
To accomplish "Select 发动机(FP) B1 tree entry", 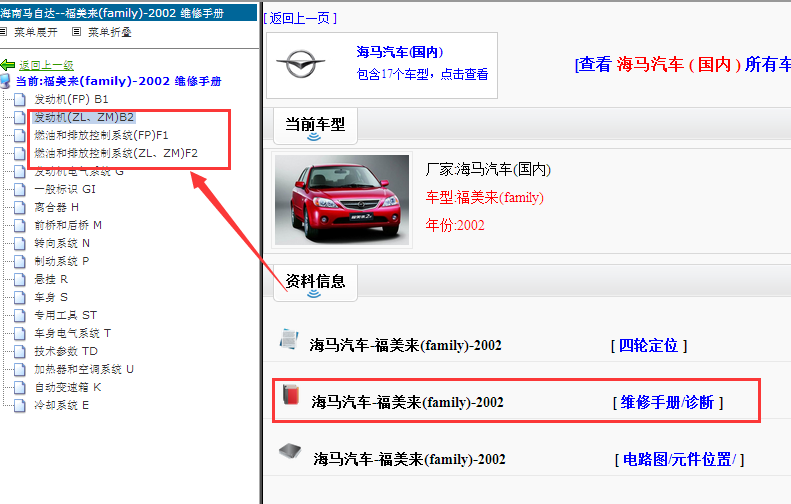I will point(71,99).
